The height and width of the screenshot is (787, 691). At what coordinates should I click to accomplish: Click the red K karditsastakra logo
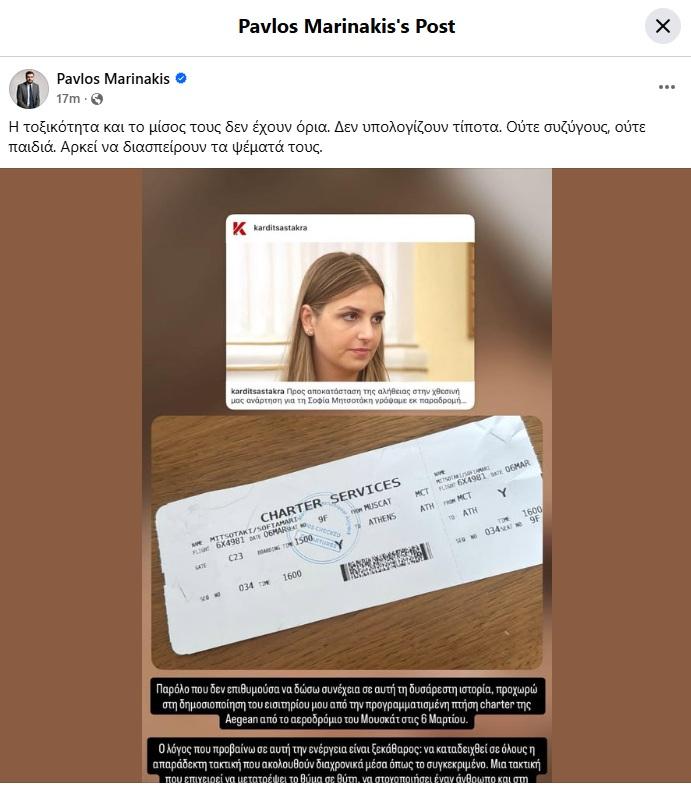[239, 228]
